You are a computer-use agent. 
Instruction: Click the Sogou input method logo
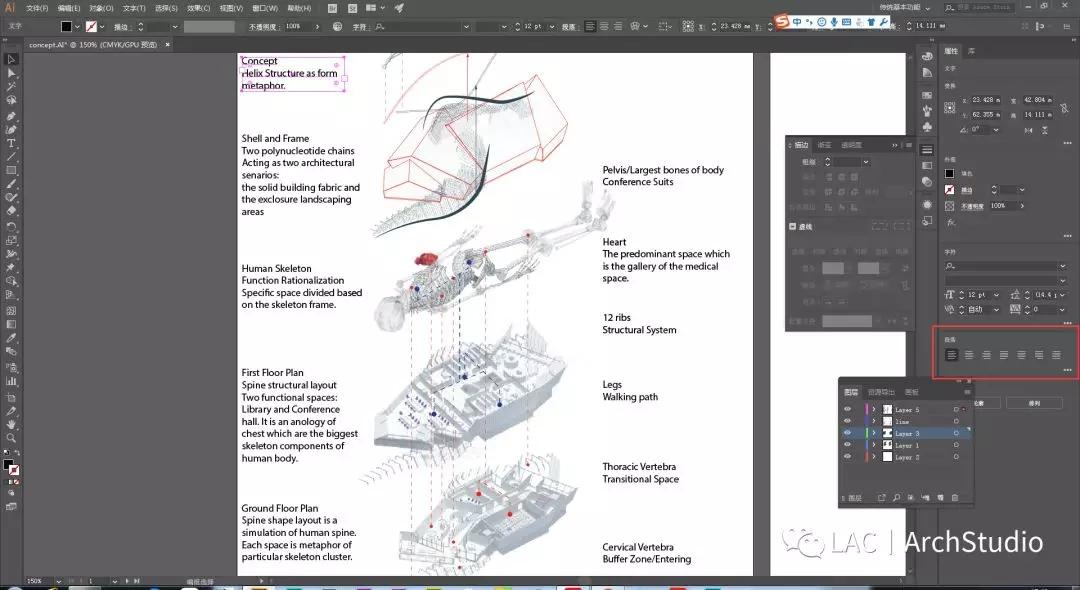pyautogui.click(x=782, y=22)
